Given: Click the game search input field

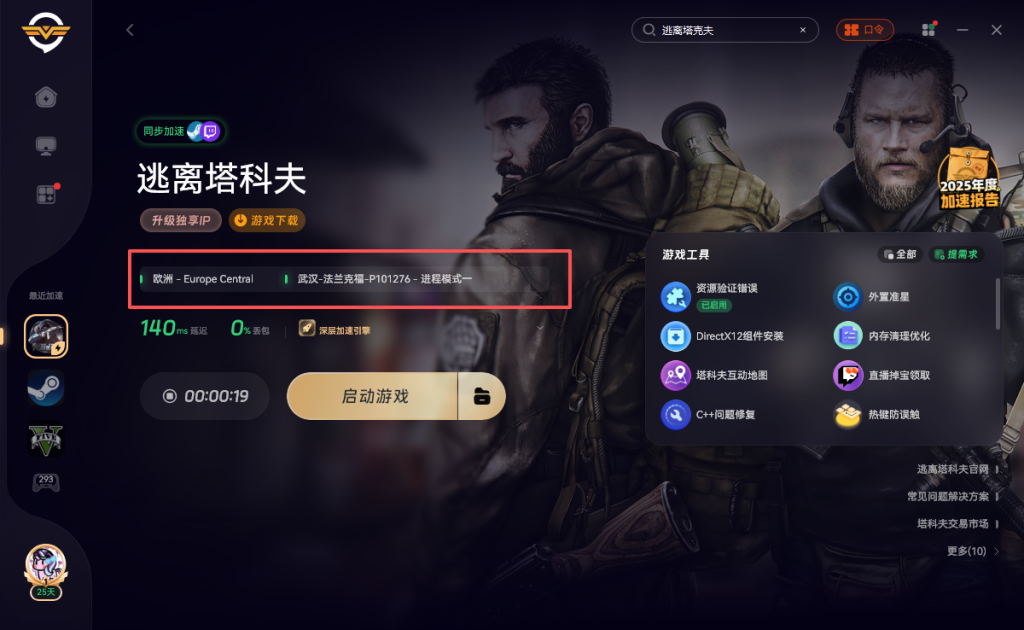Looking at the screenshot, I should point(725,30).
